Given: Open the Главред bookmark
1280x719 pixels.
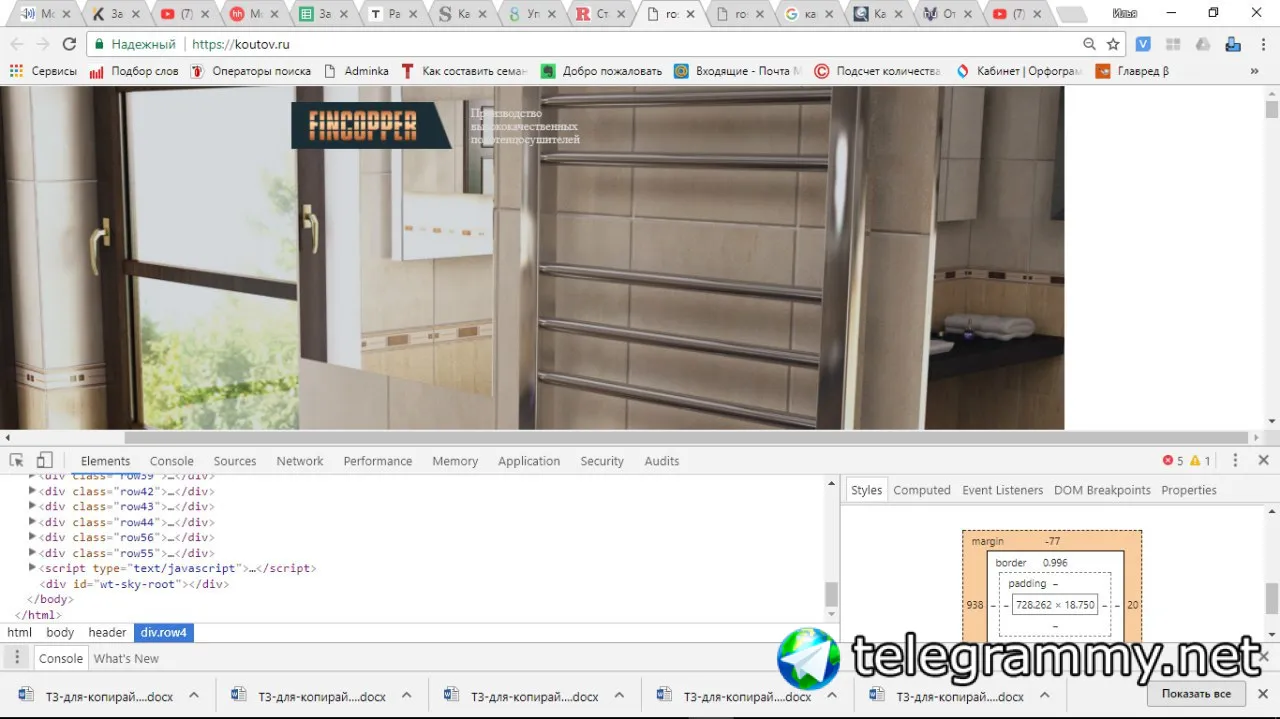Looking at the screenshot, I should click(x=1133, y=71).
